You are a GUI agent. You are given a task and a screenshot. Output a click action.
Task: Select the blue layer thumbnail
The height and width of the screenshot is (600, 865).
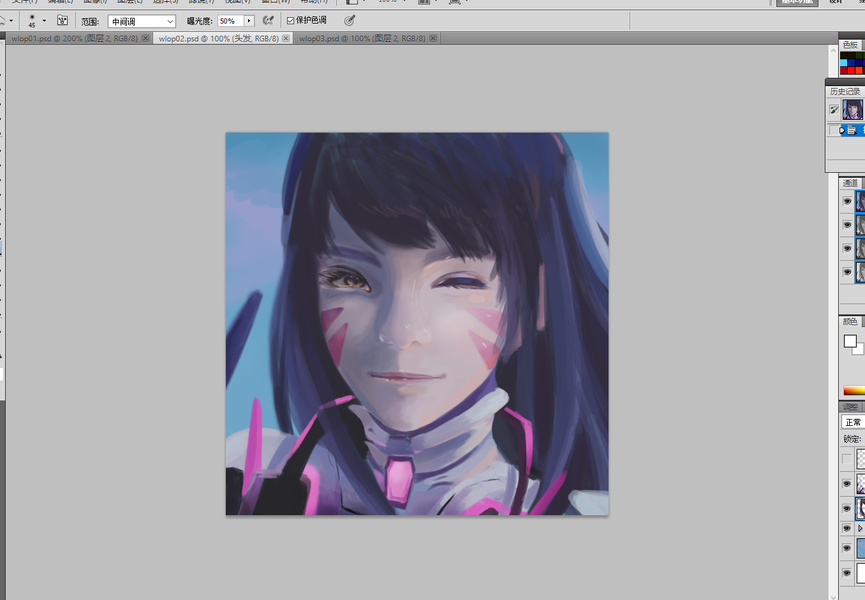(x=861, y=549)
